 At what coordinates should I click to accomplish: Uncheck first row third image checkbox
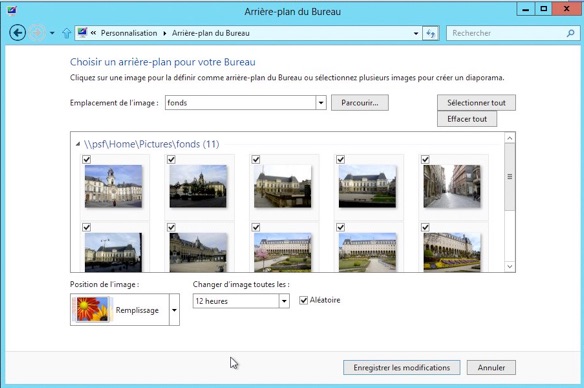point(256,159)
